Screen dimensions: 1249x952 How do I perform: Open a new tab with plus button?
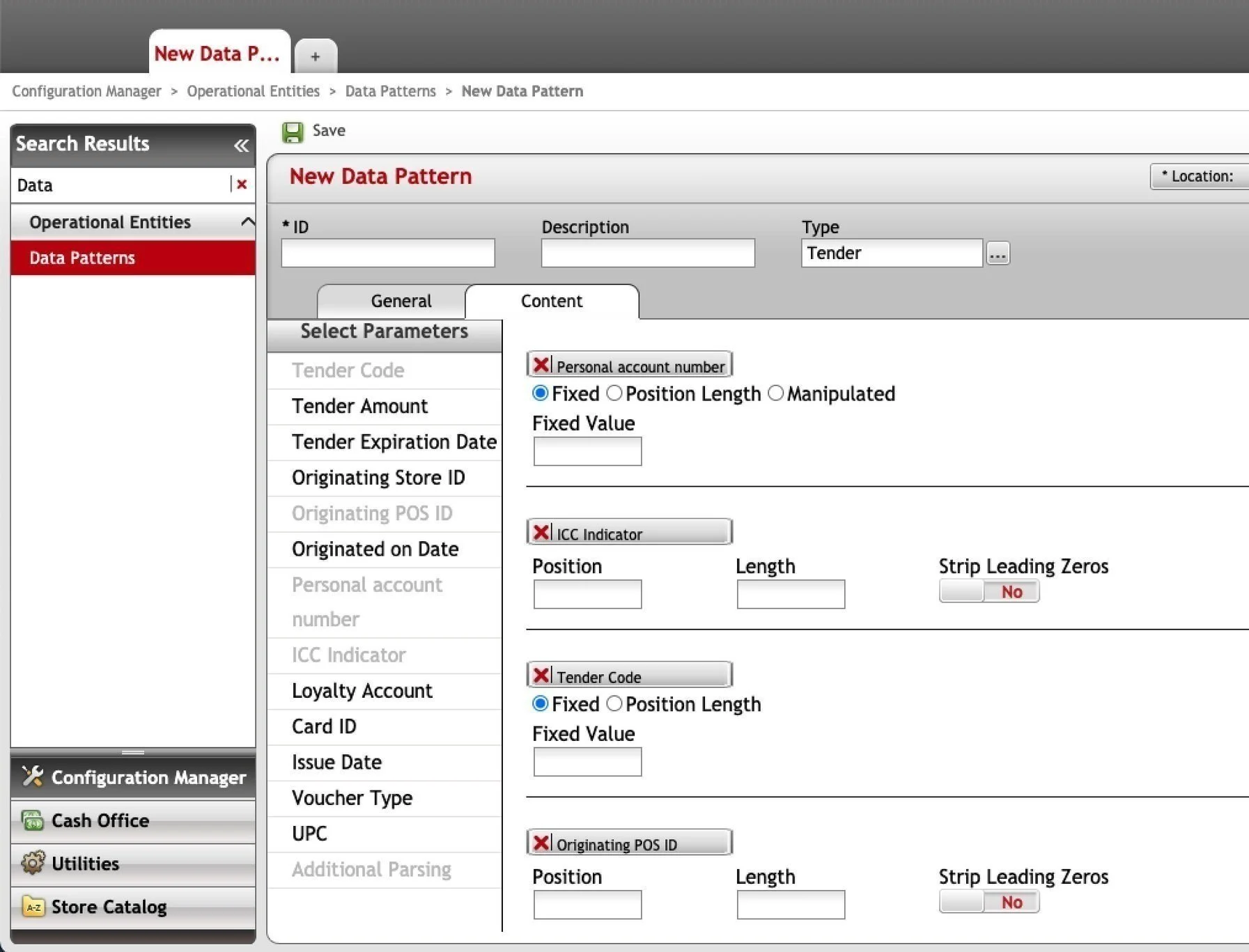pyautogui.click(x=316, y=56)
